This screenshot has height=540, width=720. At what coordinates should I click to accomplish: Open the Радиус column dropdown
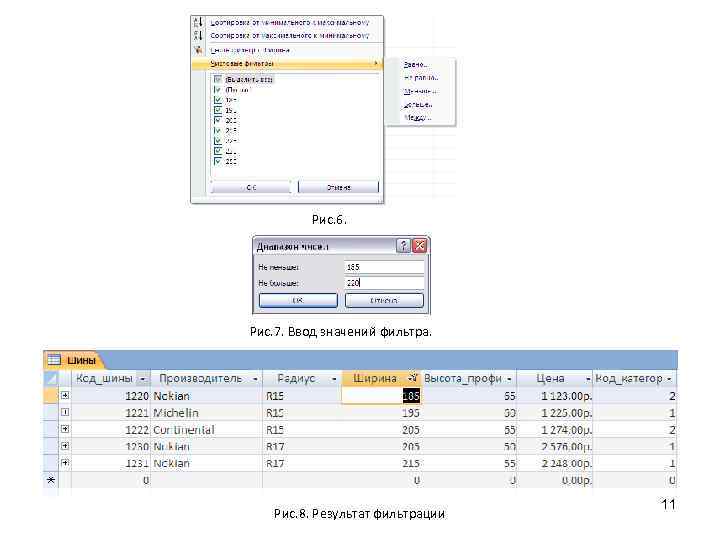[x=334, y=379]
